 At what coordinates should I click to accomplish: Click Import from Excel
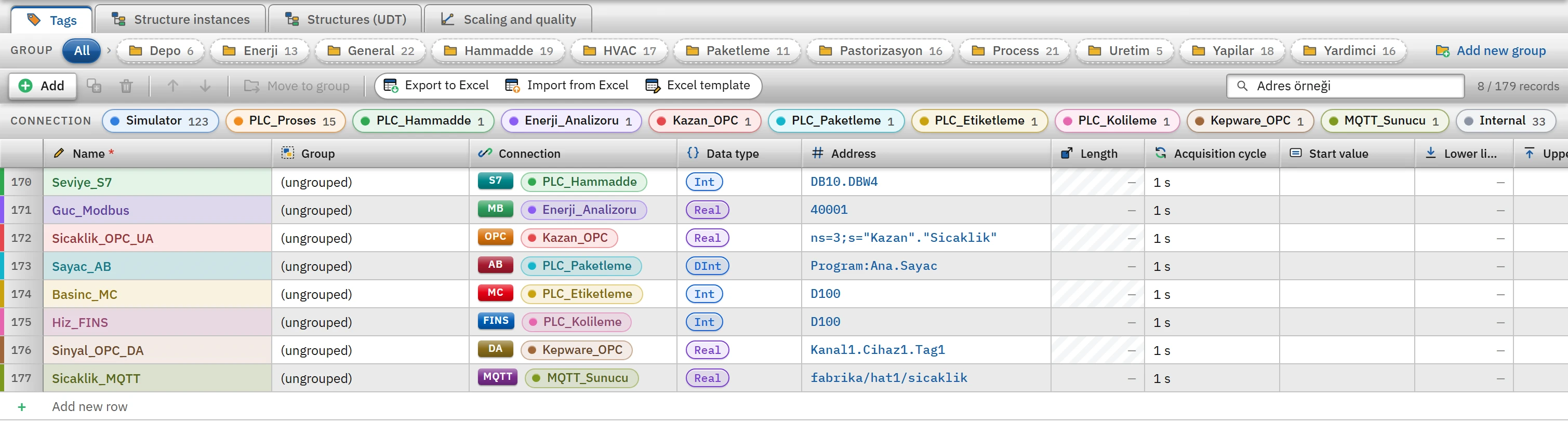coord(567,86)
